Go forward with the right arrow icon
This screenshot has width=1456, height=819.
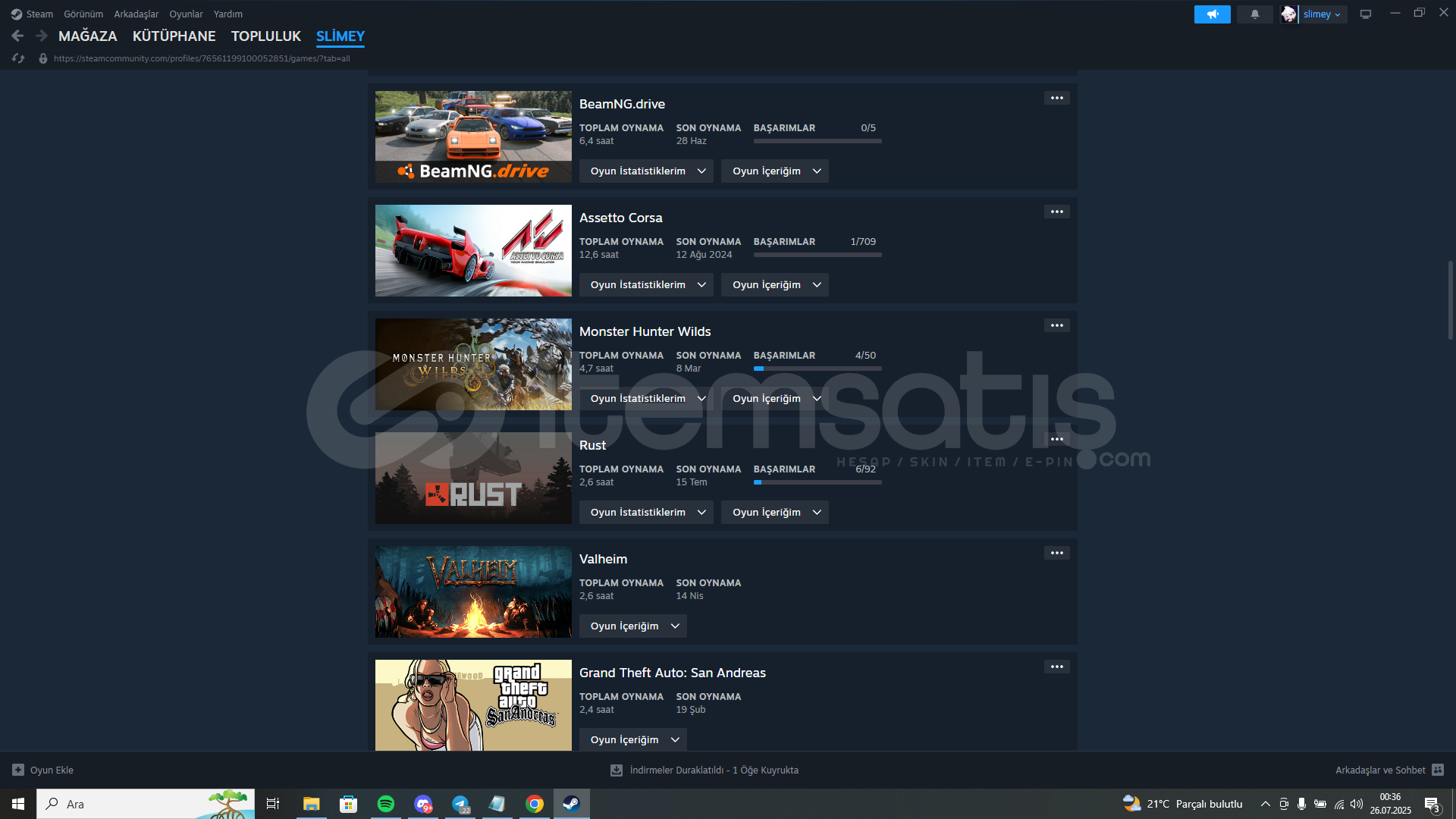tap(42, 36)
